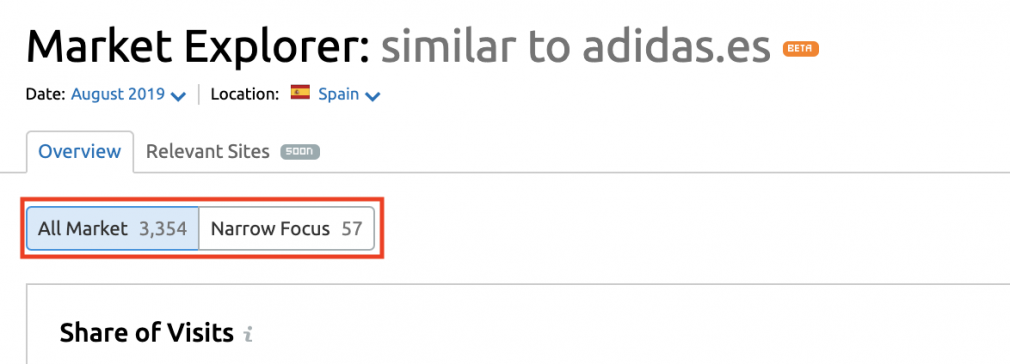The image size is (1010, 364).
Task: Select the Narrow Focus toggle
Action: [x=287, y=228]
